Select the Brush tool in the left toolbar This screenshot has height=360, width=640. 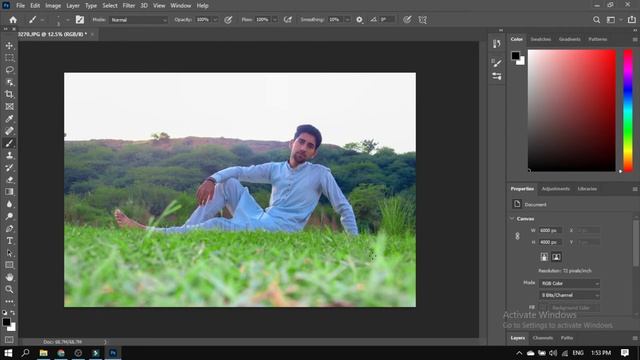[x=9, y=143]
